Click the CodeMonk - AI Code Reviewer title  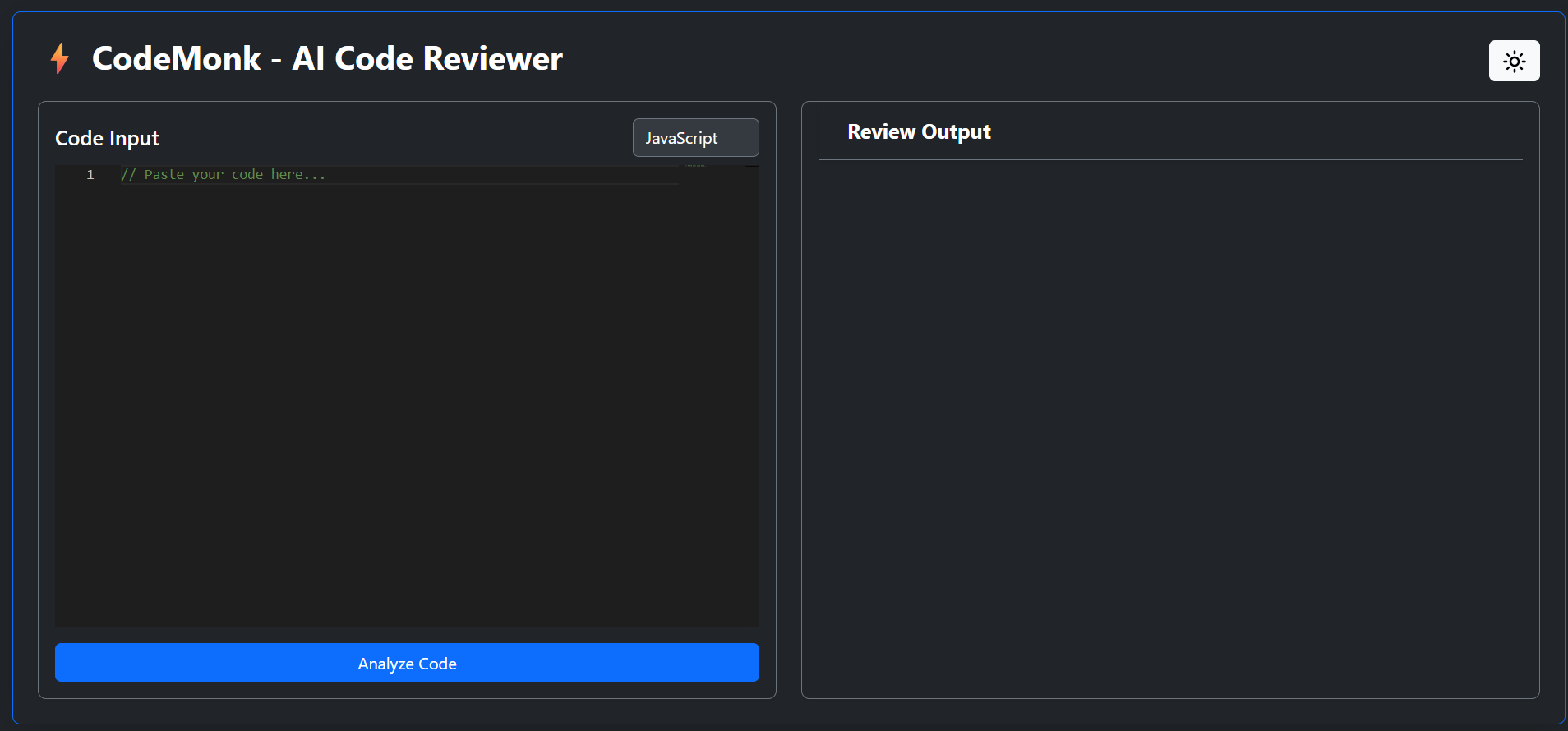pyautogui.click(x=327, y=58)
